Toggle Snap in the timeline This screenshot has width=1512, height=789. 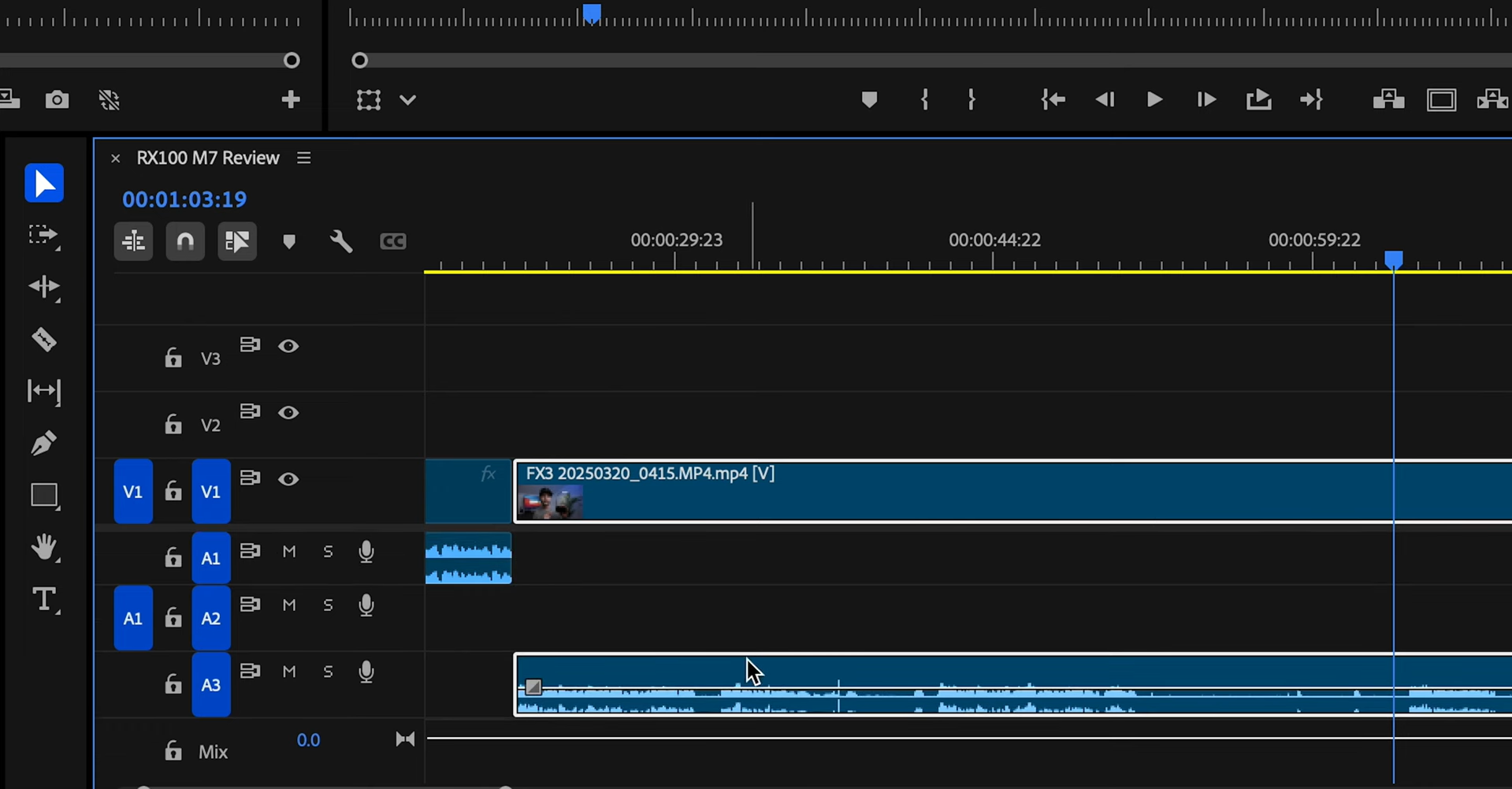(x=185, y=241)
